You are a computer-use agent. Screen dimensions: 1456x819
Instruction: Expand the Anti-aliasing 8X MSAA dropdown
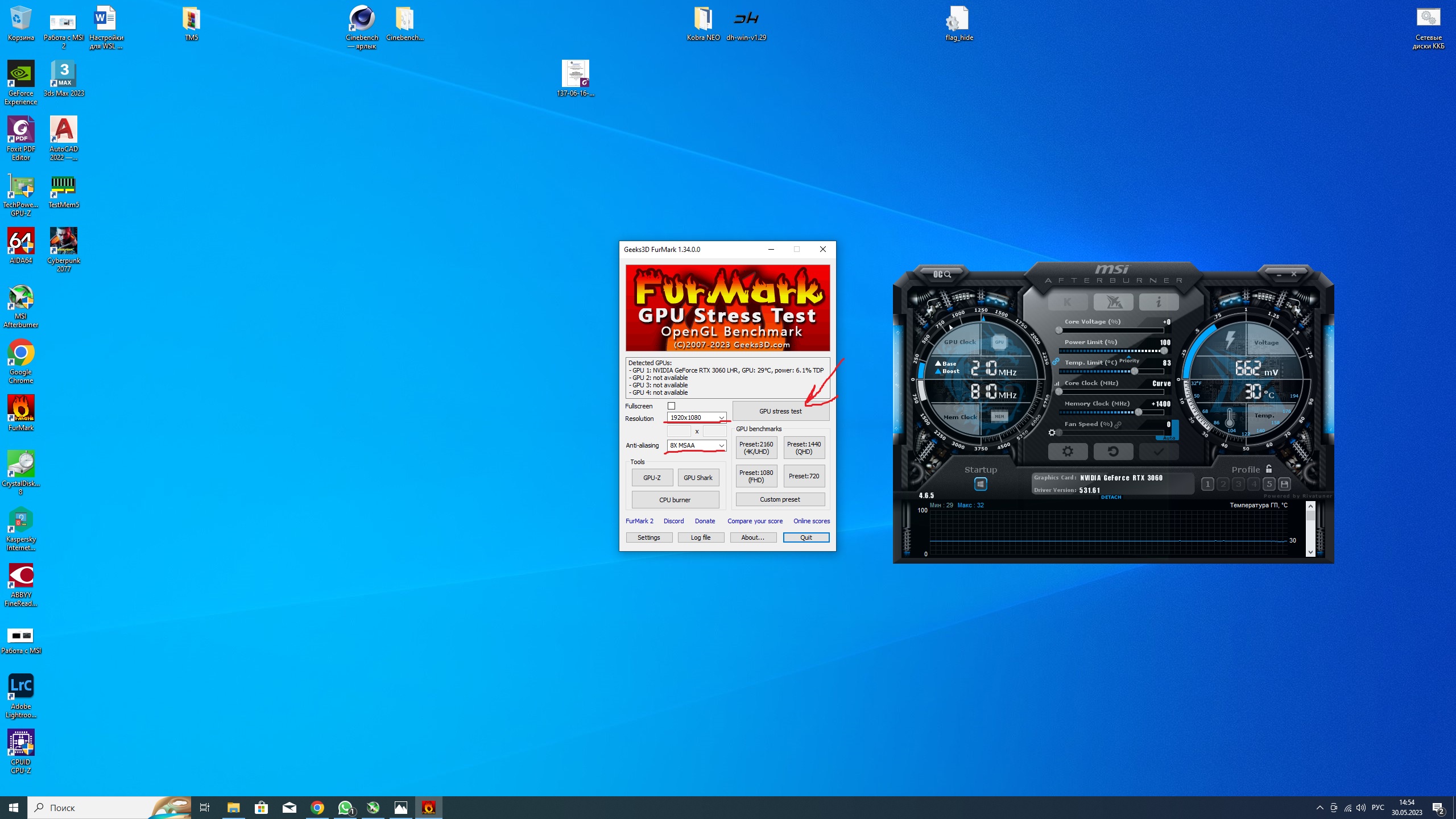697,445
